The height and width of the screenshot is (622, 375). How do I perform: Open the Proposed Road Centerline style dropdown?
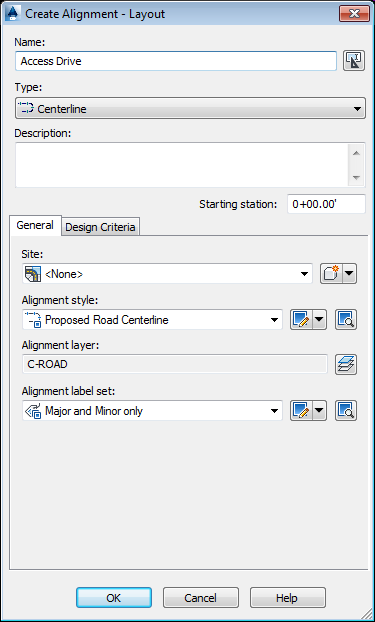click(x=152, y=320)
